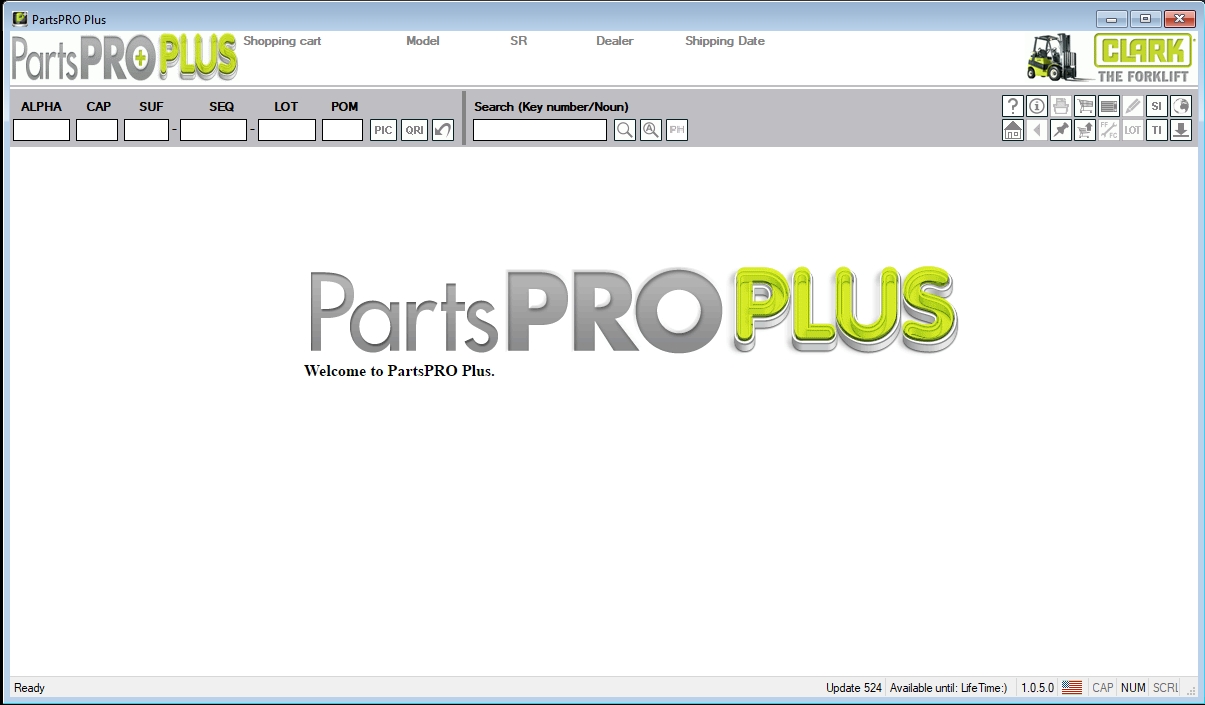Click the pushpin icon
The image size is (1205, 705).
pyautogui.click(x=1060, y=130)
